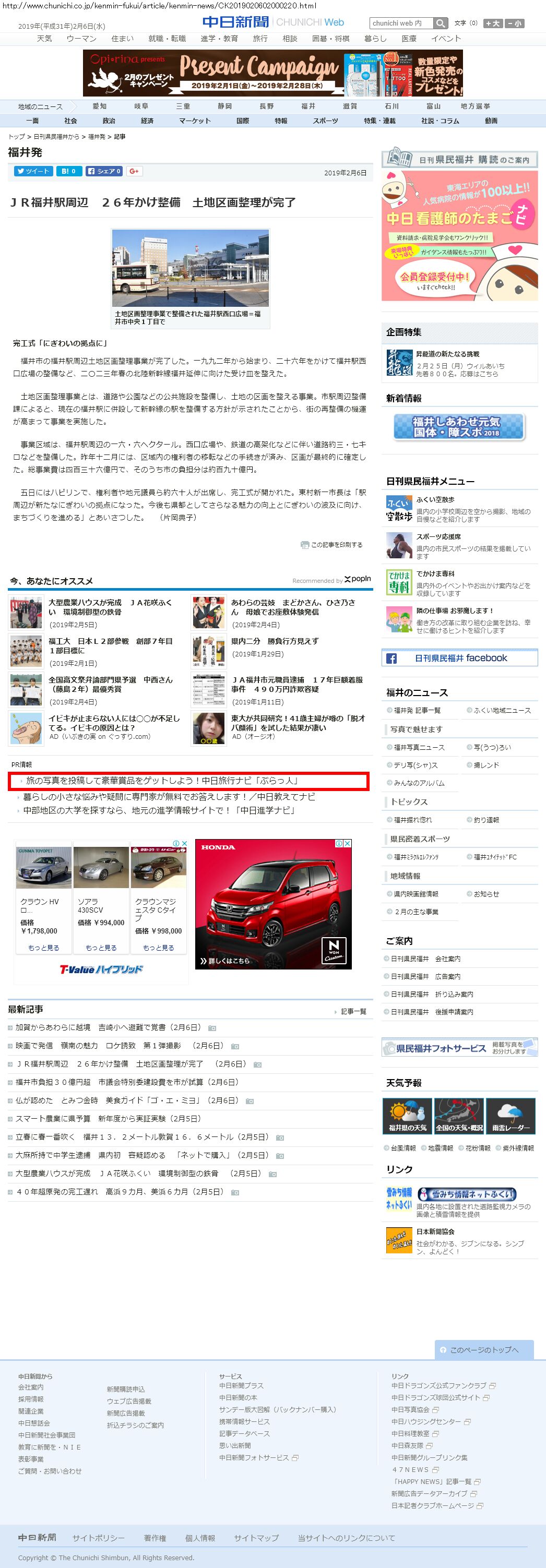Click the Facebook シェア button

click(104, 171)
